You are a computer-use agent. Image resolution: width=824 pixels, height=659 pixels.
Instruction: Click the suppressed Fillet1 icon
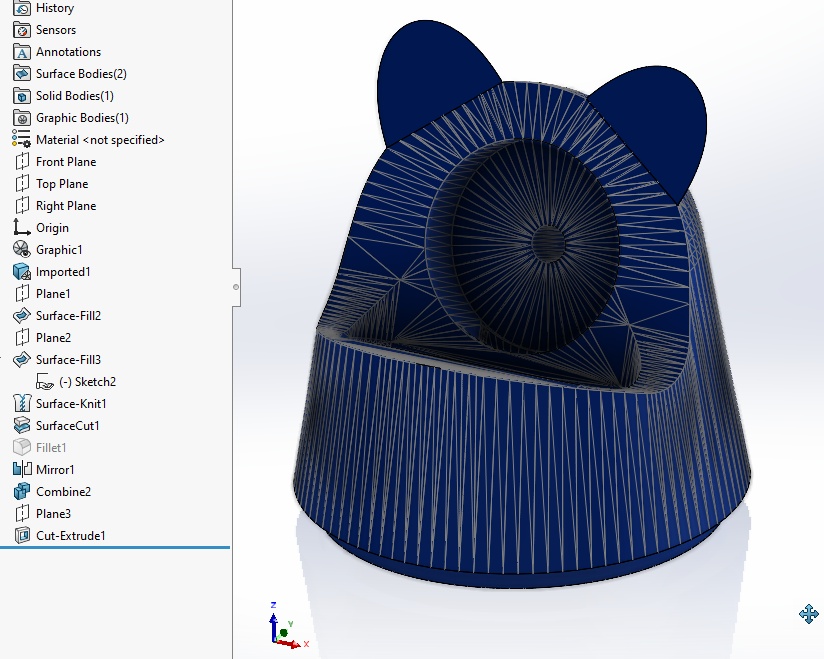[22, 448]
